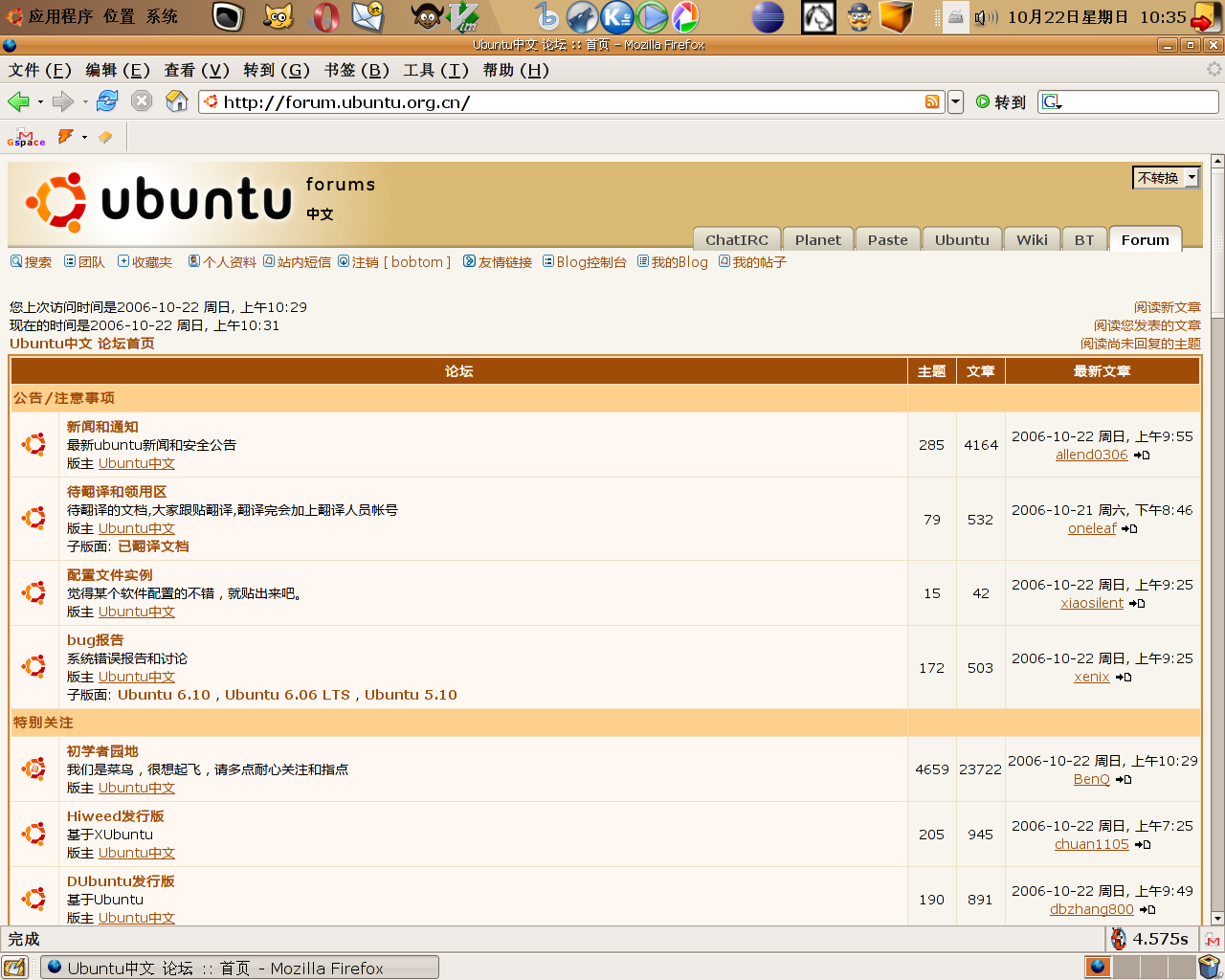Open the media player play-button launcher

[x=652, y=16]
